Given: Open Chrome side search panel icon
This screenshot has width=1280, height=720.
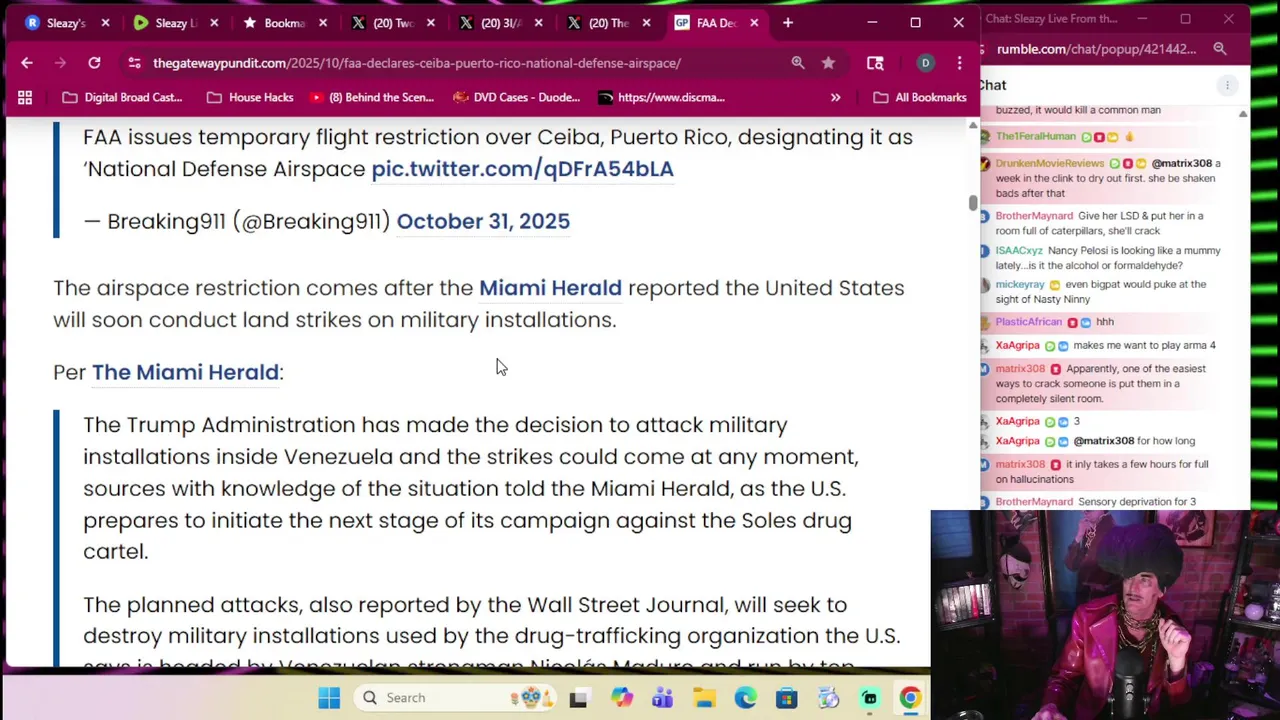Looking at the screenshot, I should pos(875,63).
